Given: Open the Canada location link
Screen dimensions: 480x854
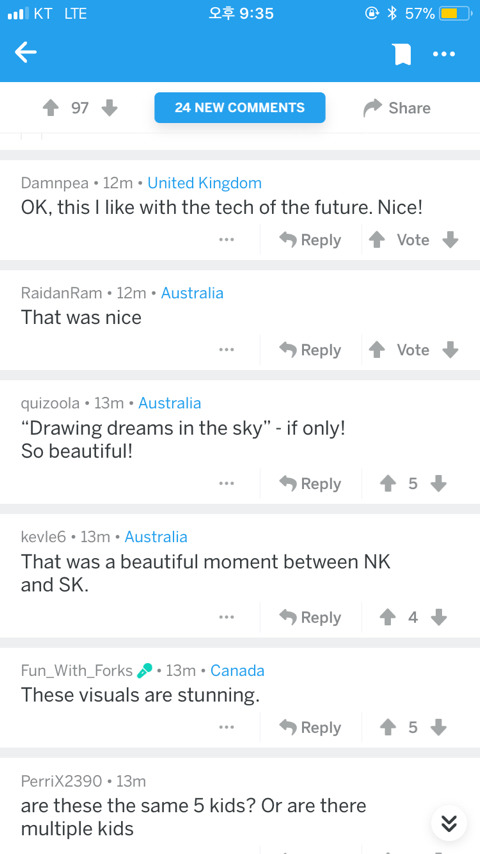Looking at the screenshot, I should tap(238, 670).
